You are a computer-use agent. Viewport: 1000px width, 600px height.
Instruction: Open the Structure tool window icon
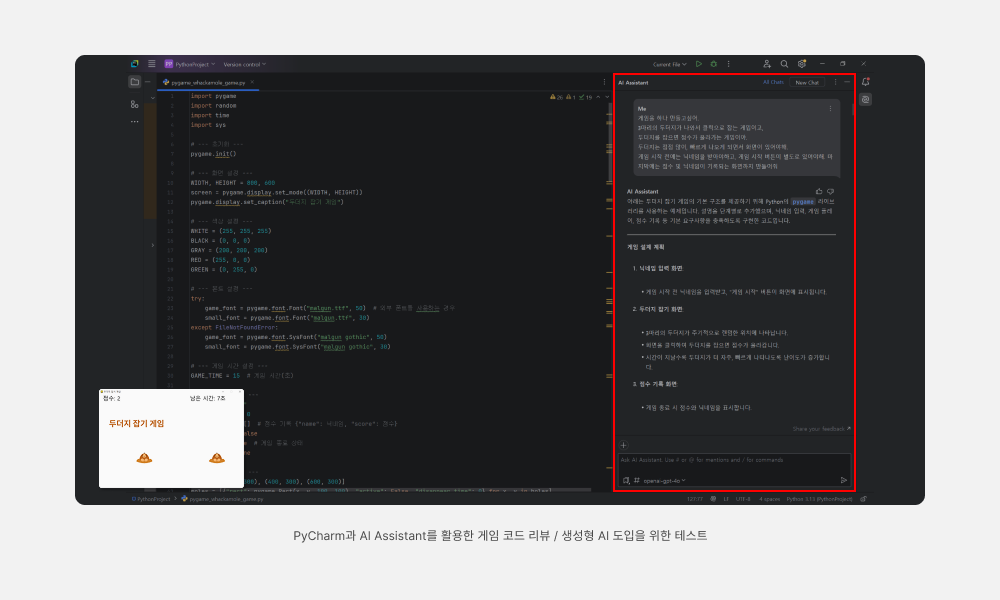[134, 104]
